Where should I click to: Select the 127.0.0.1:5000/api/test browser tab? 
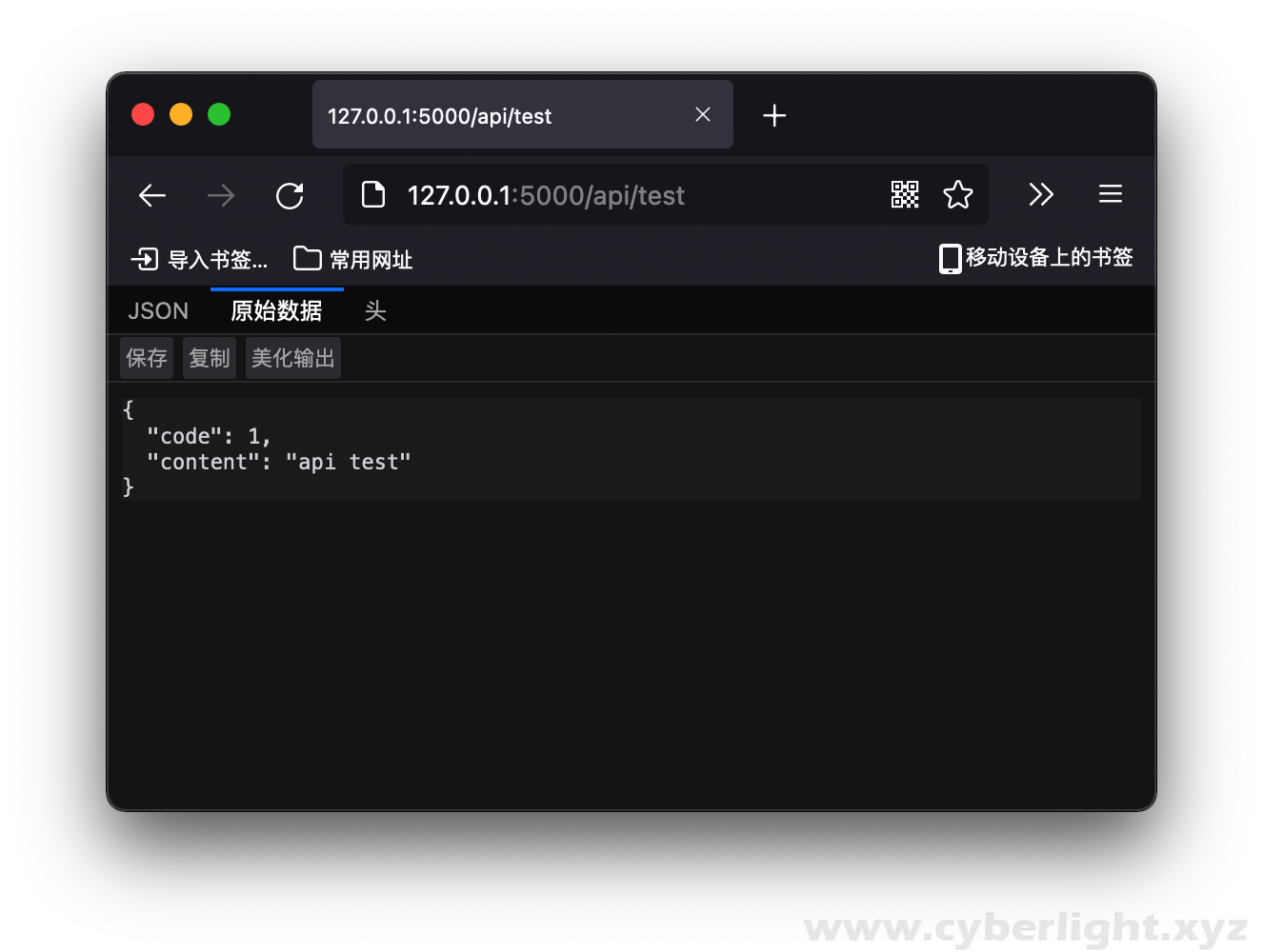tap(523, 114)
